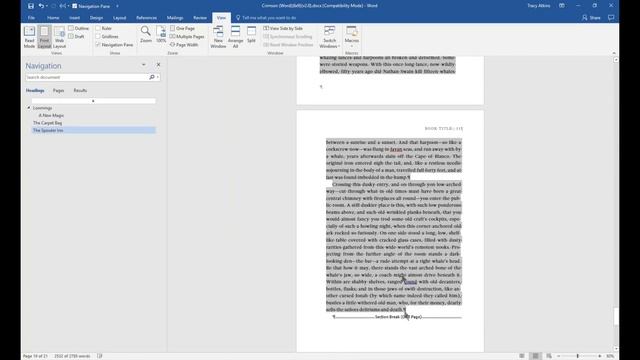Go to A New Magic heading

click(x=51, y=115)
